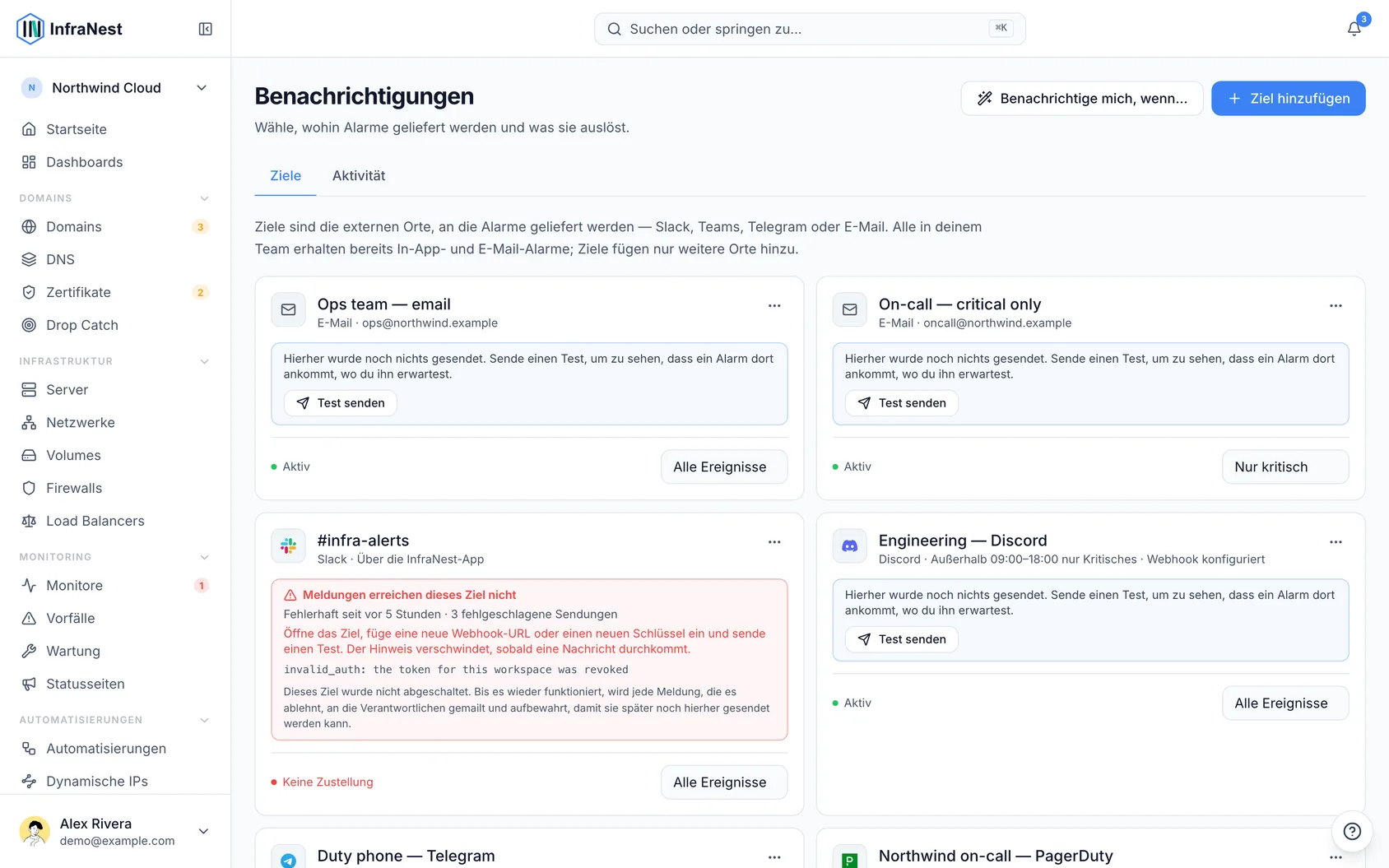Click the Discord icon on Engineering card
The height and width of the screenshot is (868, 1389).
pyautogui.click(x=849, y=545)
